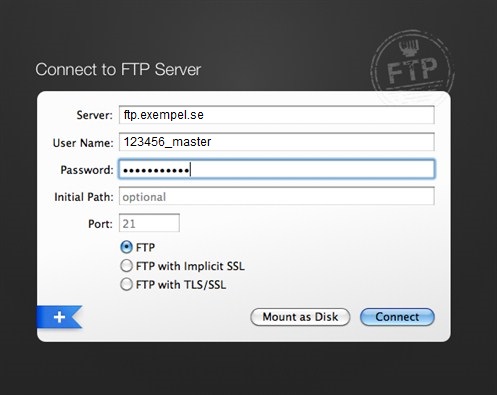This screenshot has width=497, height=395.
Task: Click the Port field showing 21
Action: point(149,223)
